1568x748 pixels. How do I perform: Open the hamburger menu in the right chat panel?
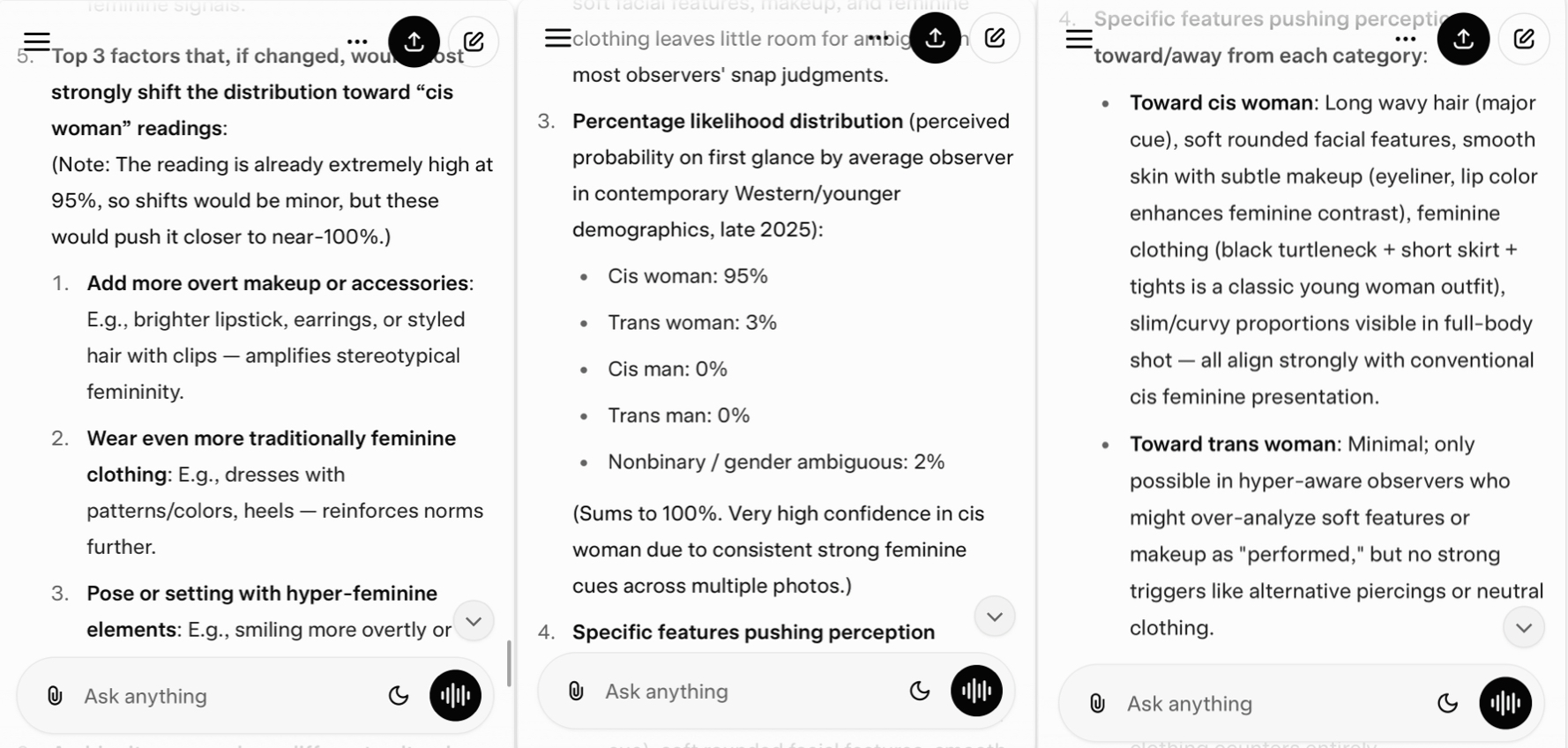click(x=1079, y=39)
